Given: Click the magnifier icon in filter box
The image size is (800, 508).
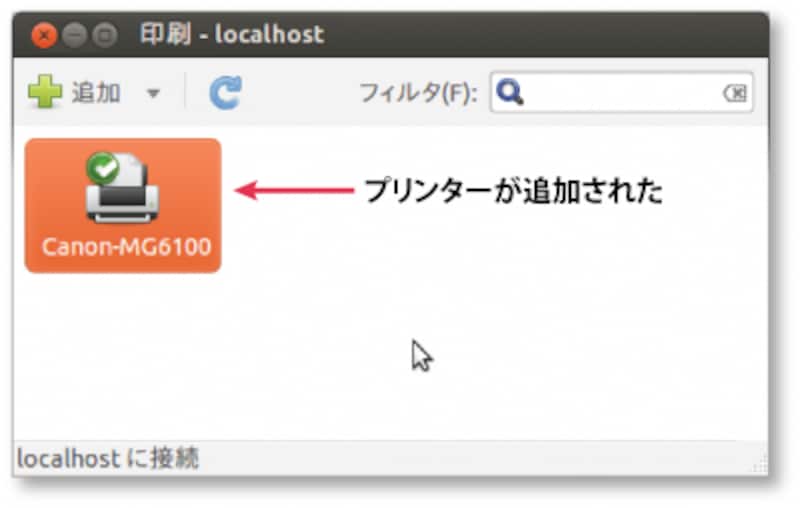Looking at the screenshot, I should point(509,92).
